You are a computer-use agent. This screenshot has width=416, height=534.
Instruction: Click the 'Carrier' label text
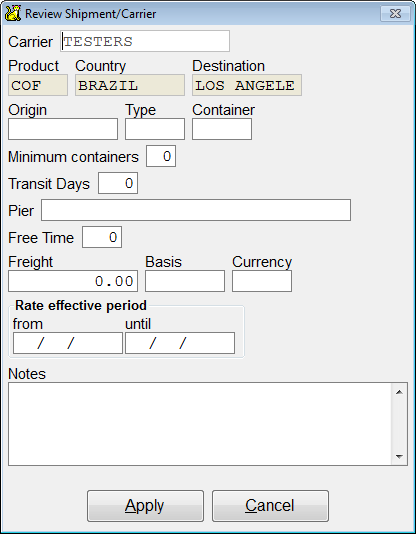pyautogui.click(x=31, y=42)
